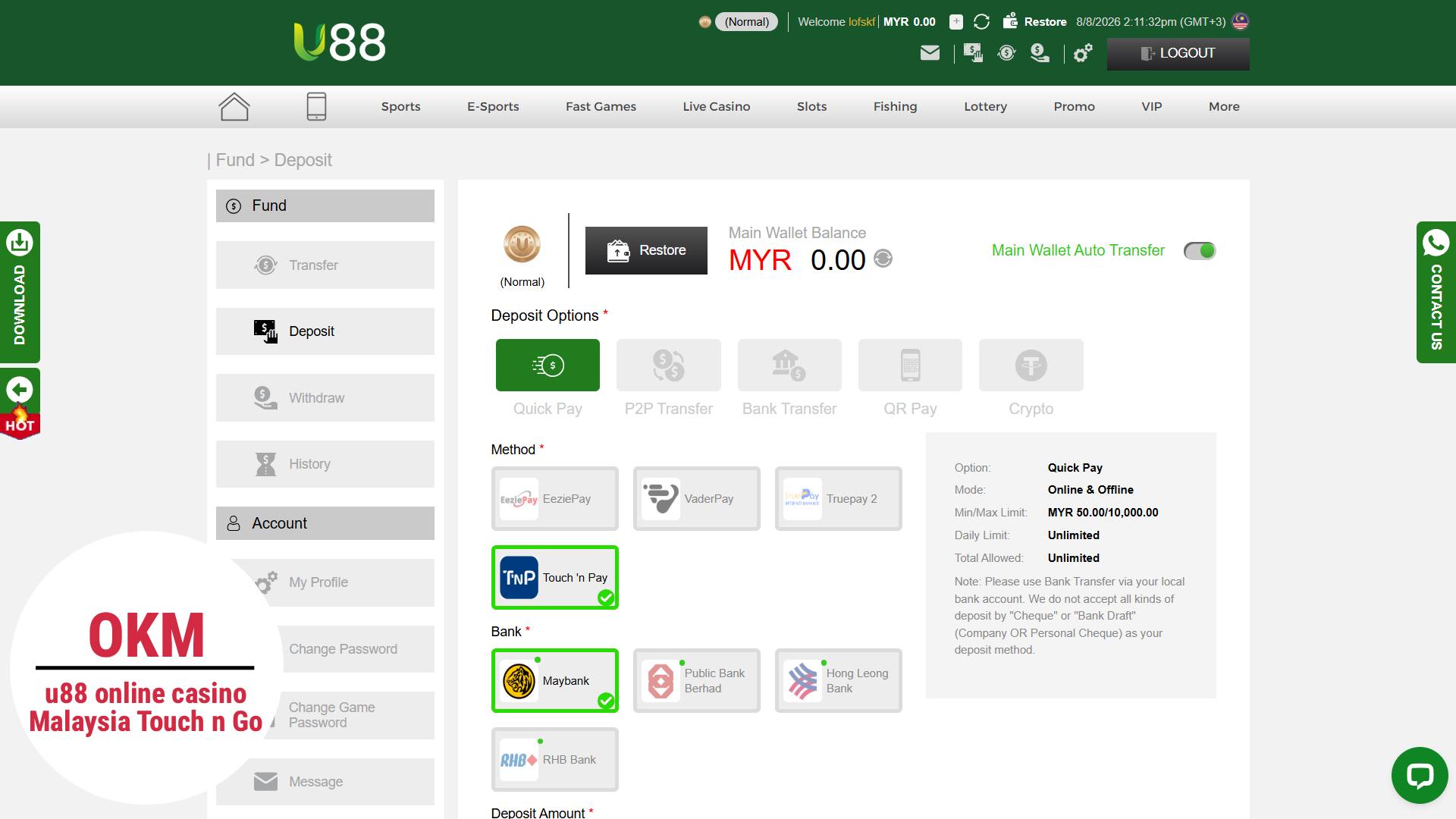Click the lofskf username
This screenshot has height=819, width=1456.
click(861, 22)
